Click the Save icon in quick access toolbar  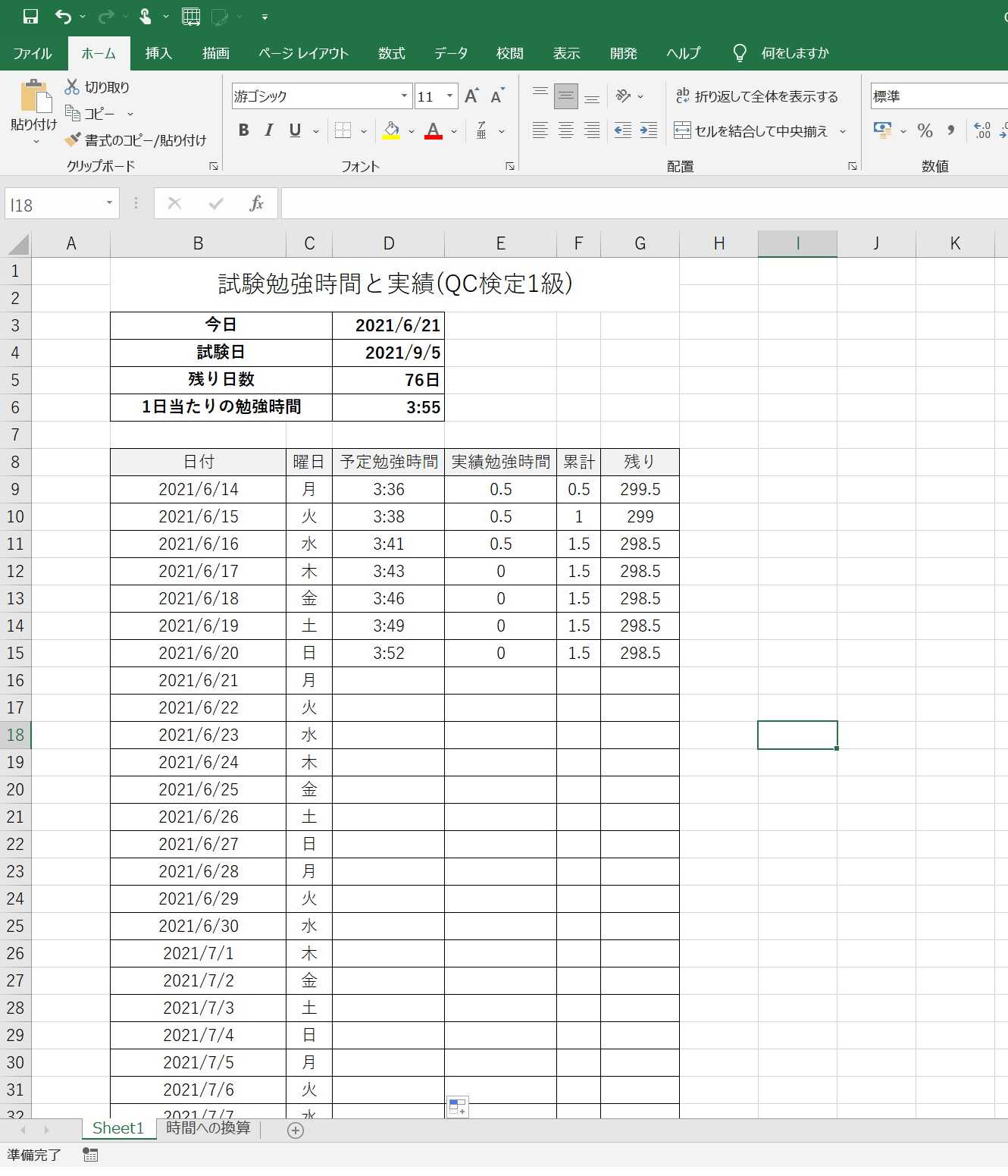[30, 16]
